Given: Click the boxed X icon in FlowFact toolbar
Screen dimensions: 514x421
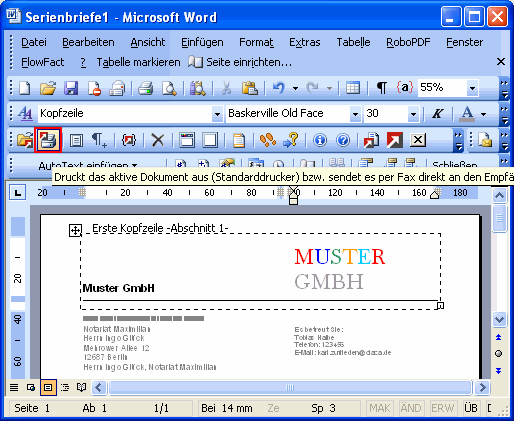Looking at the screenshot, I should [x=418, y=140].
